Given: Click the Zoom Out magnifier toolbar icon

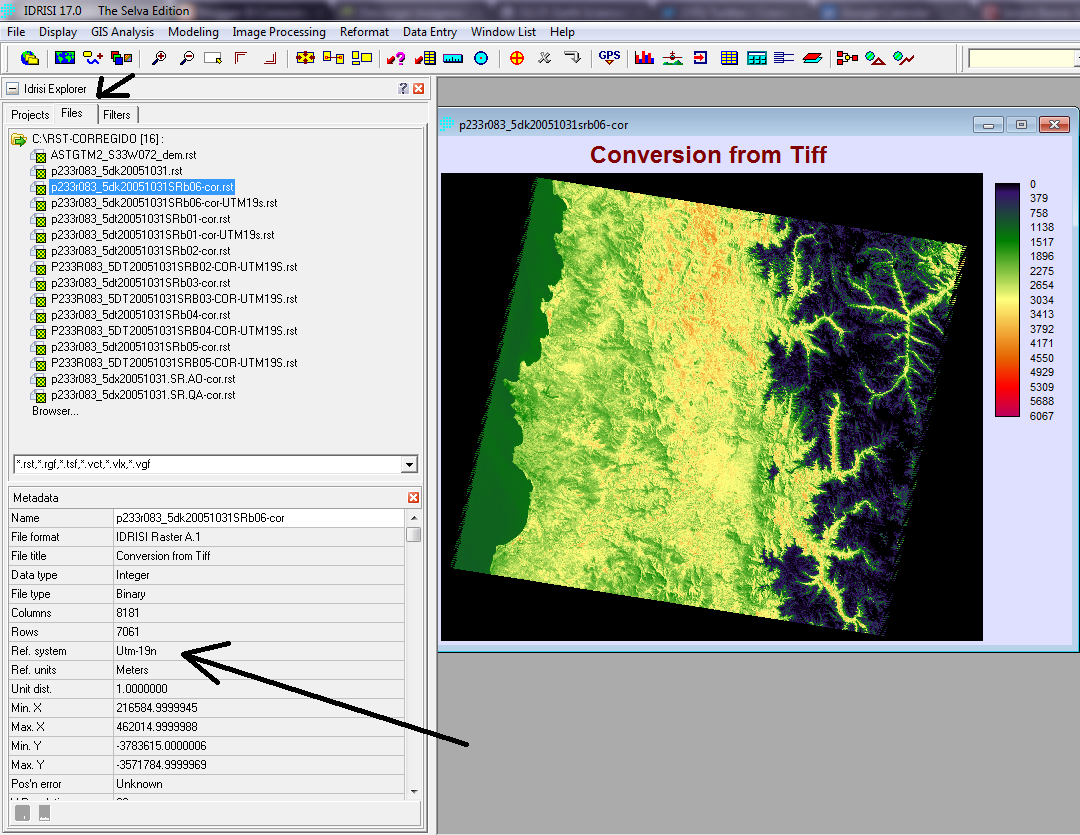Looking at the screenshot, I should 186,58.
